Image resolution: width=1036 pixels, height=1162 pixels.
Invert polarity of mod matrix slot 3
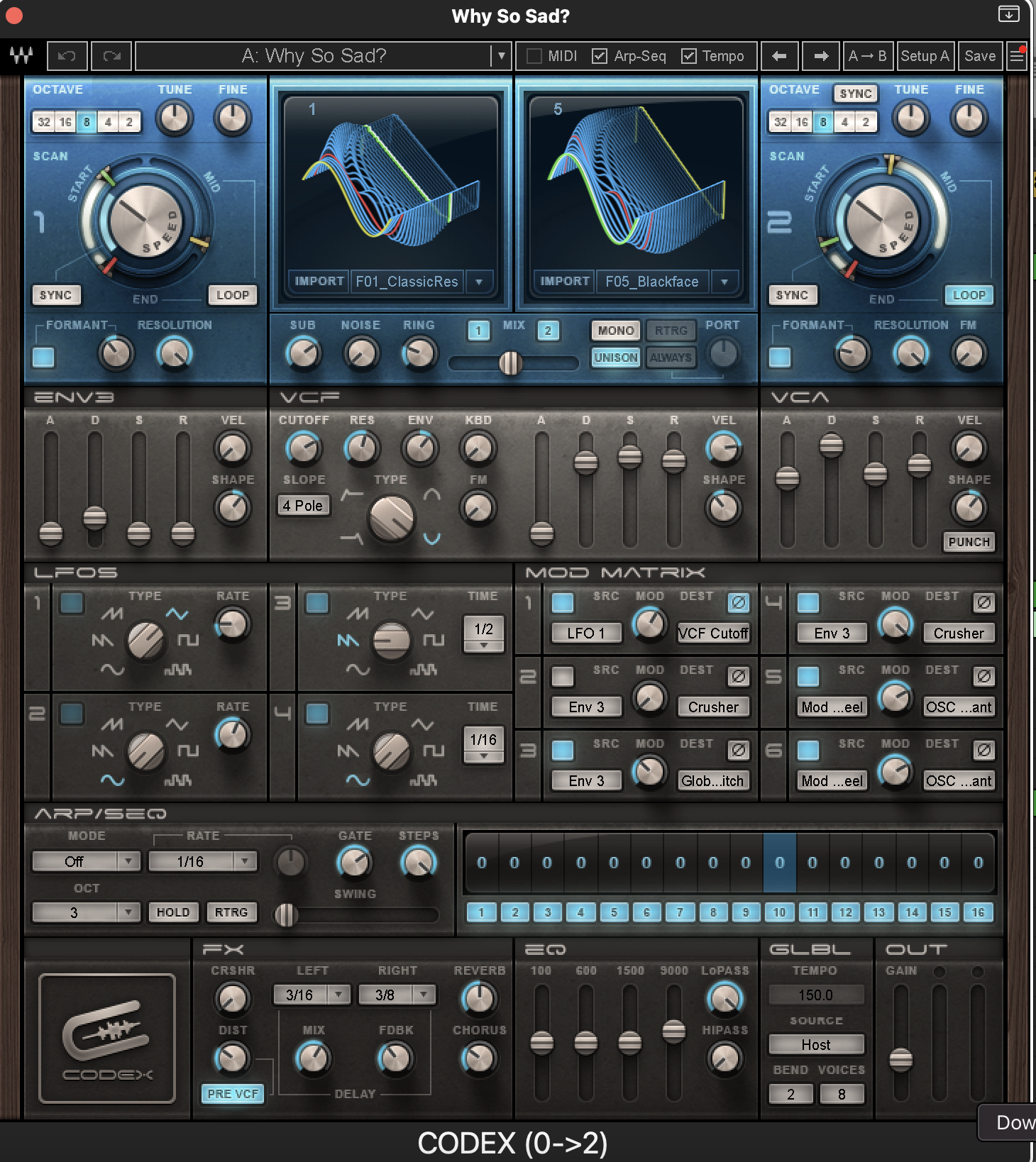pyautogui.click(x=739, y=751)
